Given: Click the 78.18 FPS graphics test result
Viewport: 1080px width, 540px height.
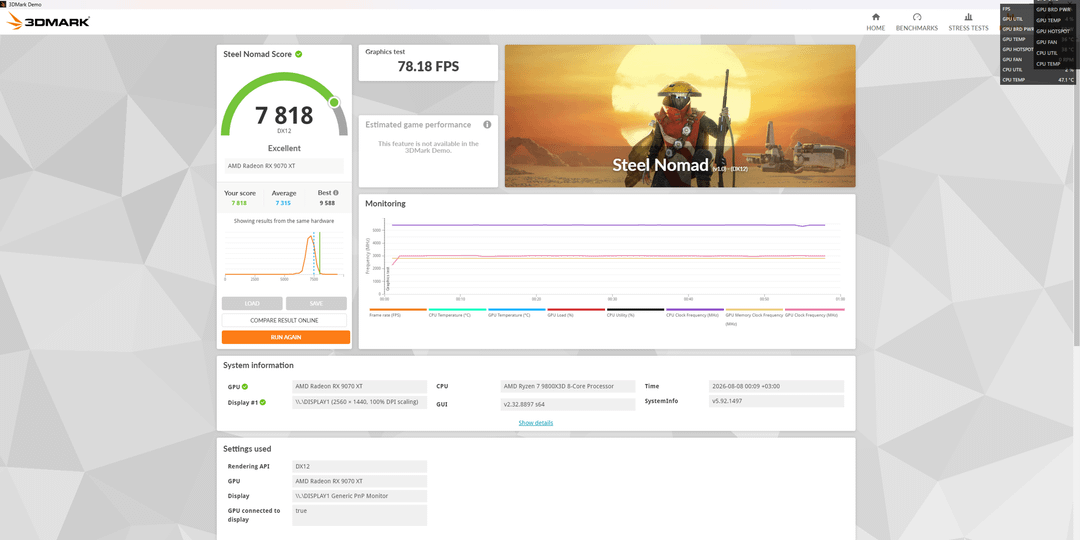Looking at the screenshot, I should click(428, 67).
